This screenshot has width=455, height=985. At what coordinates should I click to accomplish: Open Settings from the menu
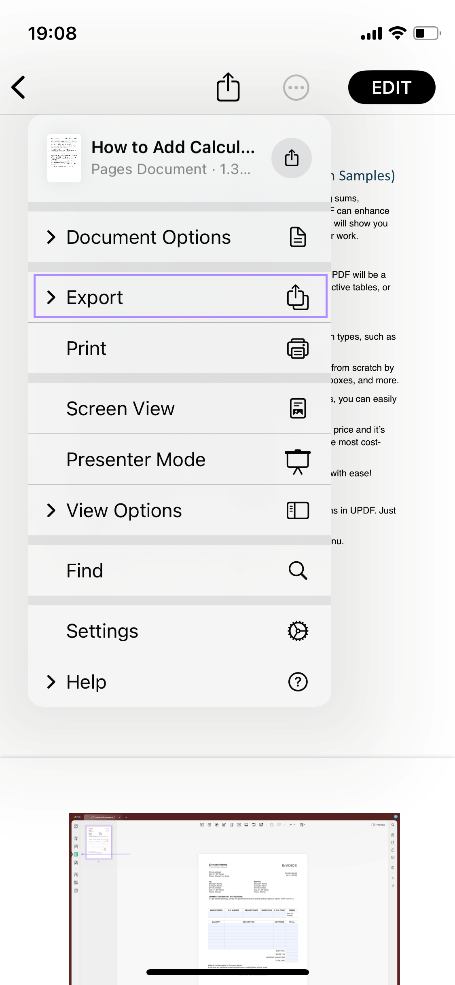[179, 631]
